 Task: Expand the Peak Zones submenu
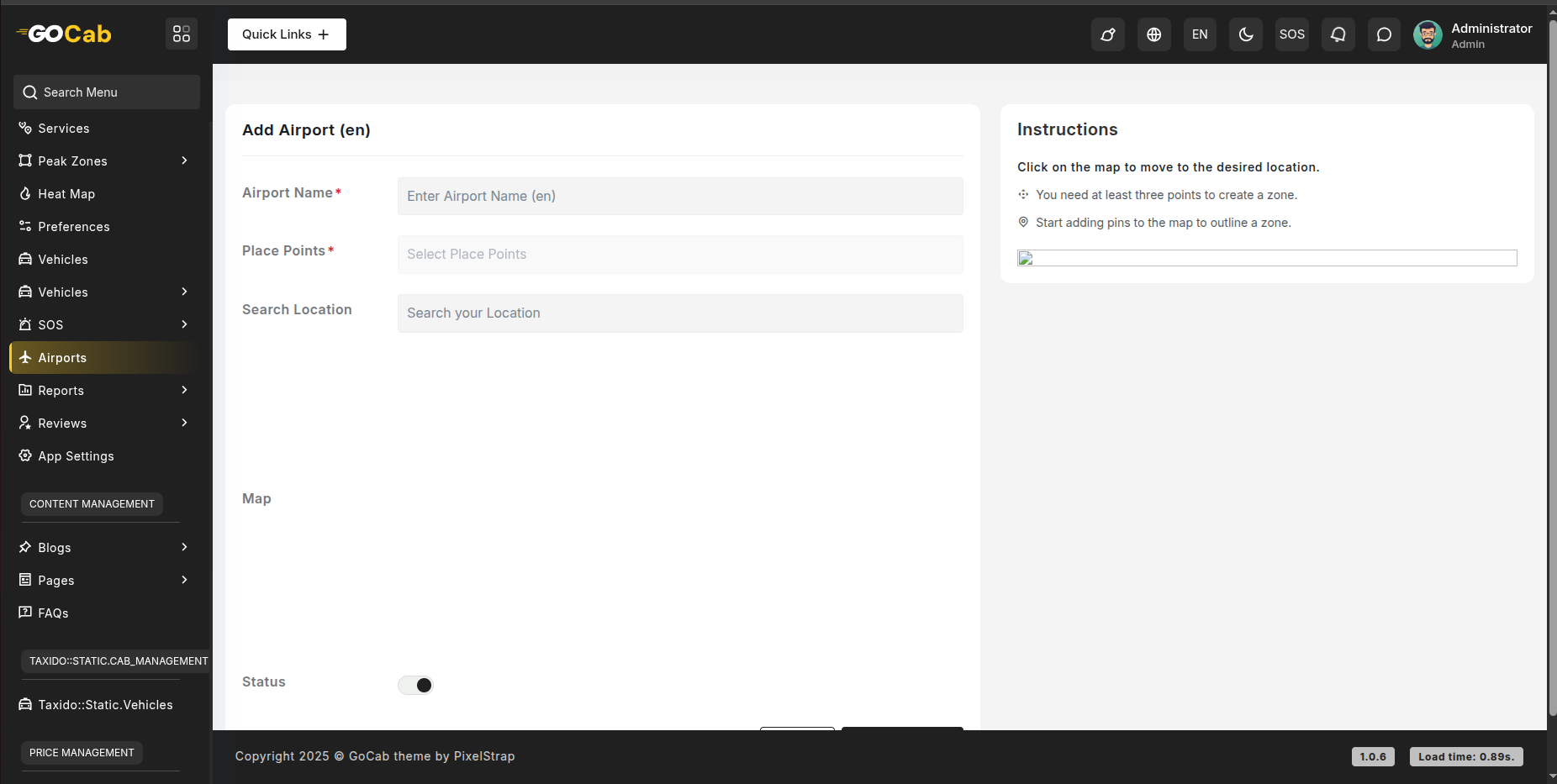coord(184,160)
